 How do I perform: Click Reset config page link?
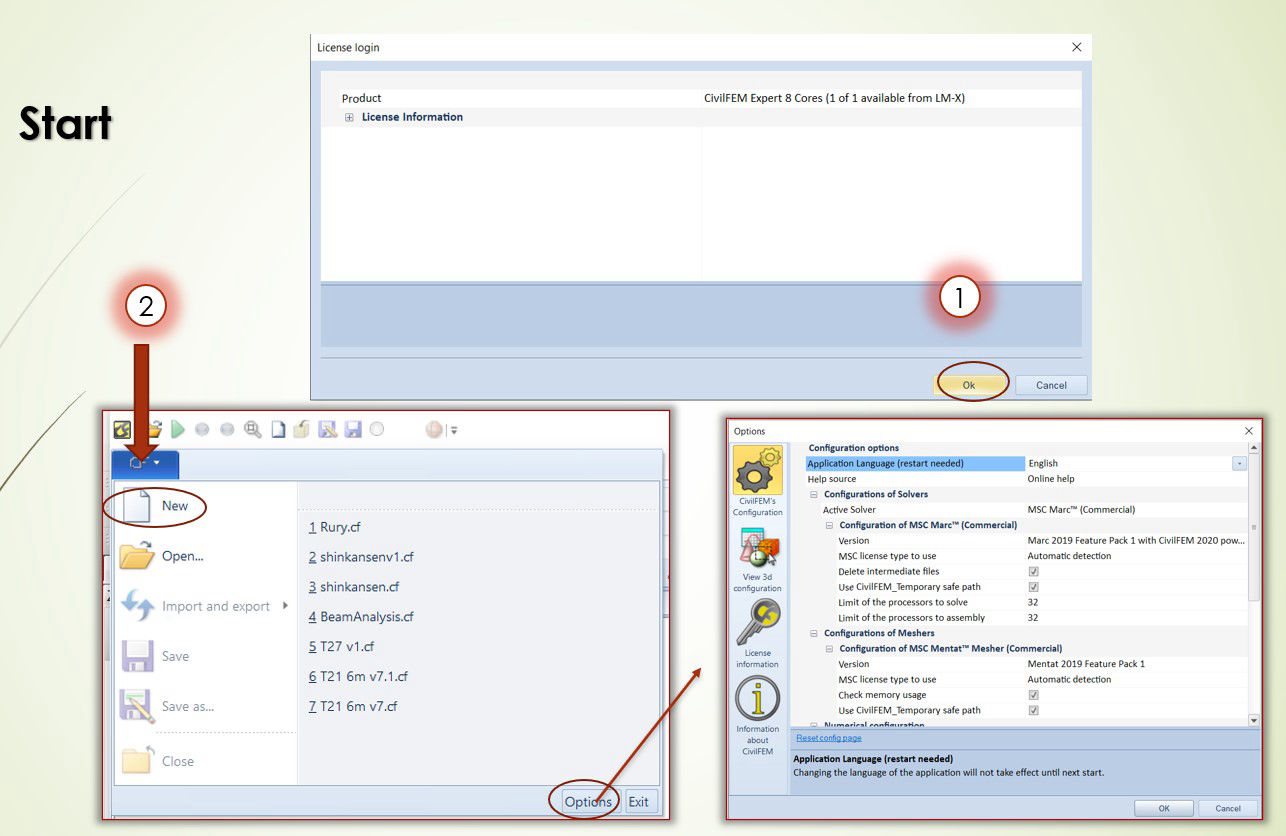[x=828, y=738]
